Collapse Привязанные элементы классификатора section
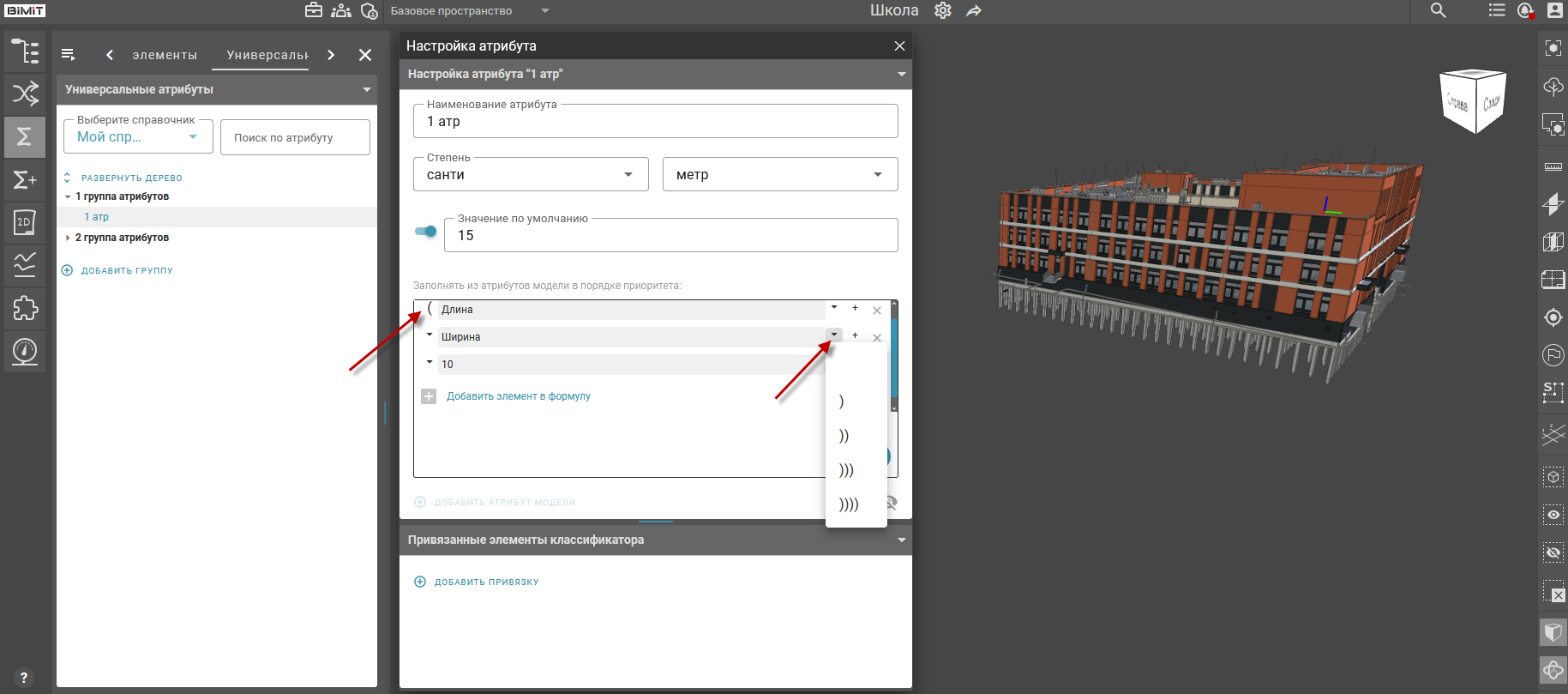The width and height of the screenshot is (1568, 694). [x=901, y=540]
